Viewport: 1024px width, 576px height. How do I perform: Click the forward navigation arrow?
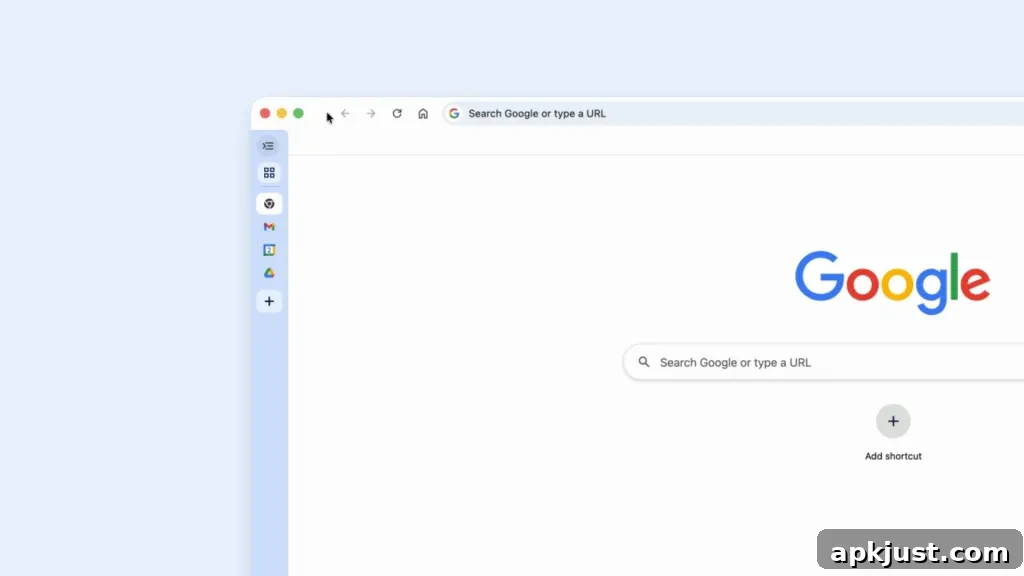point(371,114)
